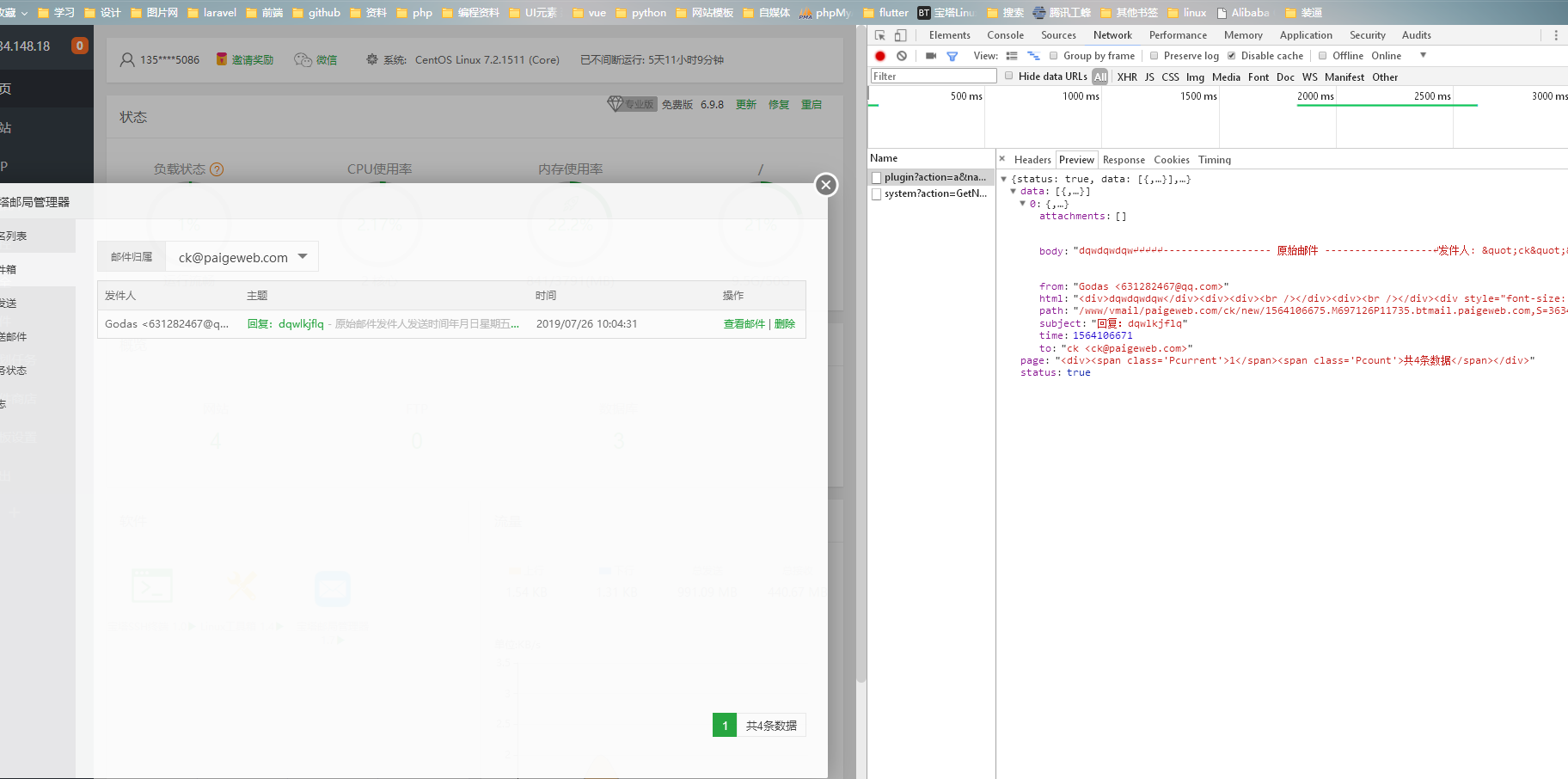Viewport: 1568px width, 779px height.
Task: Activate the inspect element picker
Action: coord(880,35)
